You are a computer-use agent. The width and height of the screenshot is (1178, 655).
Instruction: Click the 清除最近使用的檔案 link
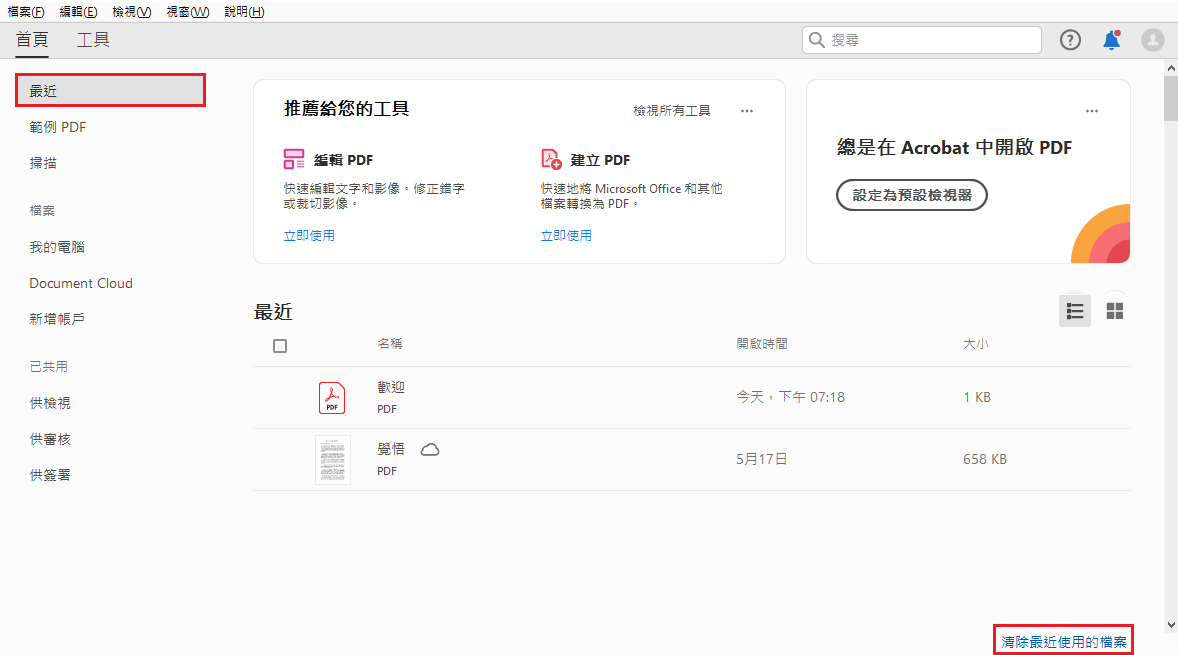pyautogui.click(x=1063, y=639)
